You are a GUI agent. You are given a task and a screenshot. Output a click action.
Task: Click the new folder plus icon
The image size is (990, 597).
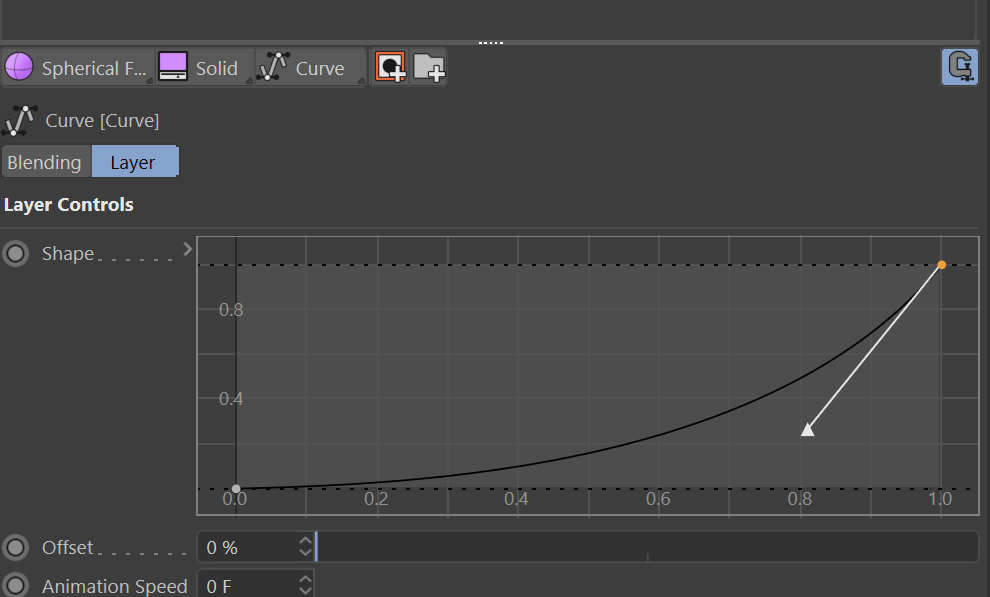429,68
